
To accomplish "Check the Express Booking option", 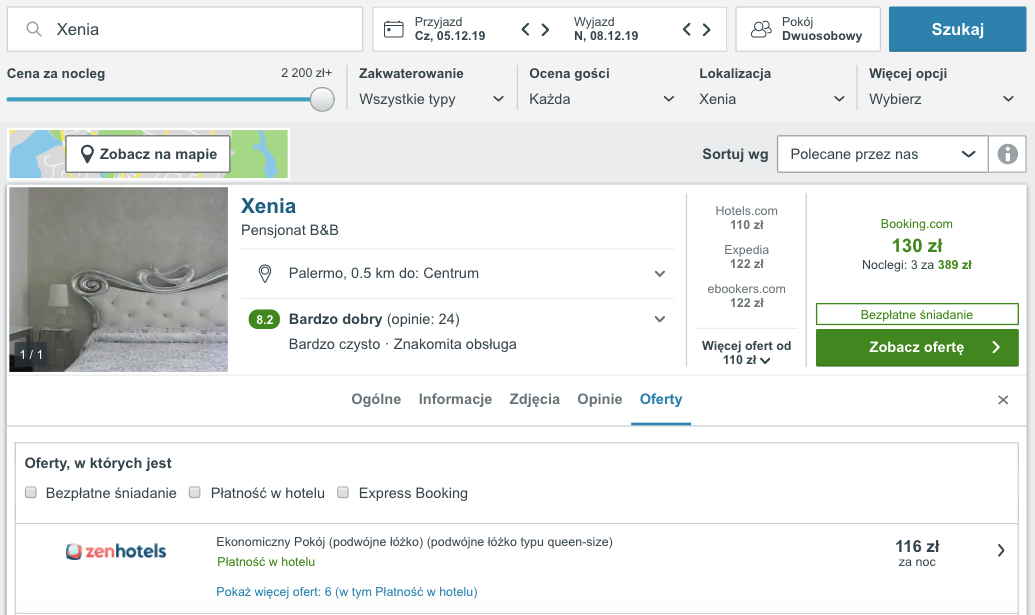I will 343,492.
